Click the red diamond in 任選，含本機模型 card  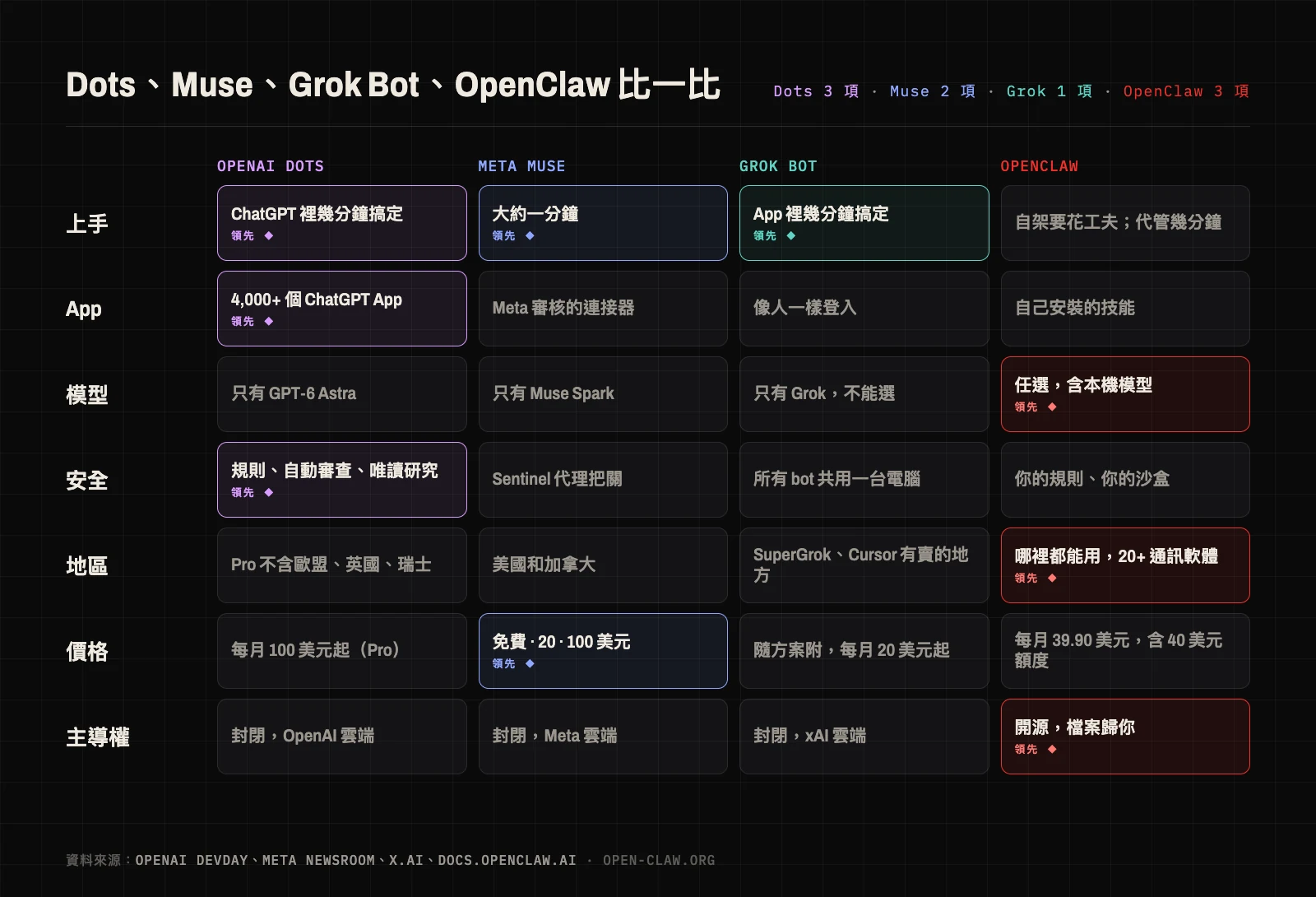point(1052,407)
